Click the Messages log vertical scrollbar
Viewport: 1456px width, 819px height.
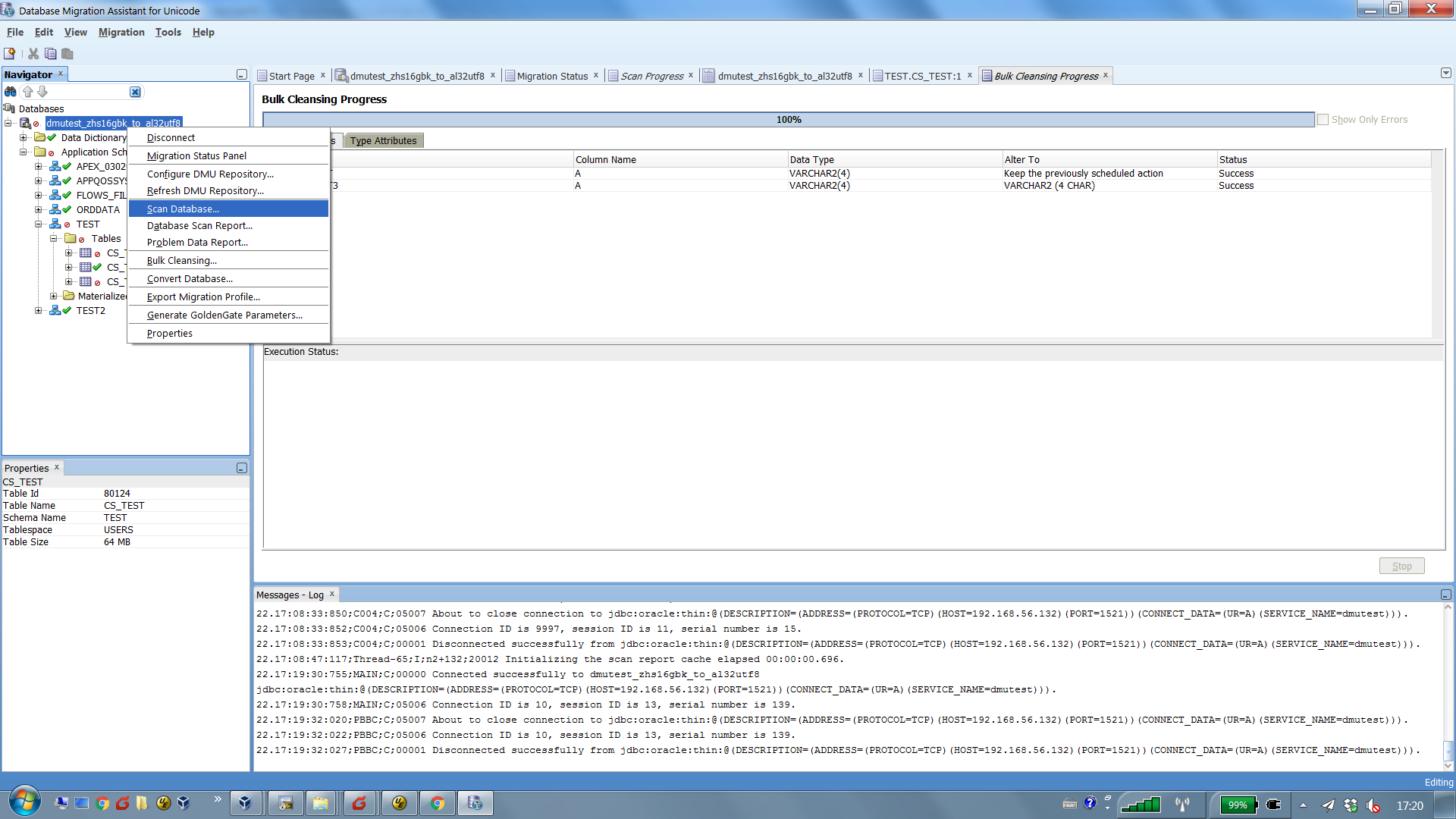(x=1448, y=686)
